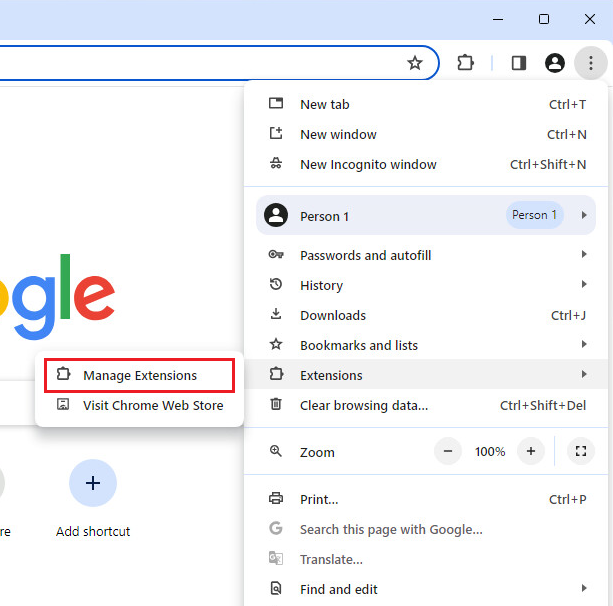The height and width of the screenshot is (606, 613).
Task: Select Translate... menu item
Action: point(426,559)
